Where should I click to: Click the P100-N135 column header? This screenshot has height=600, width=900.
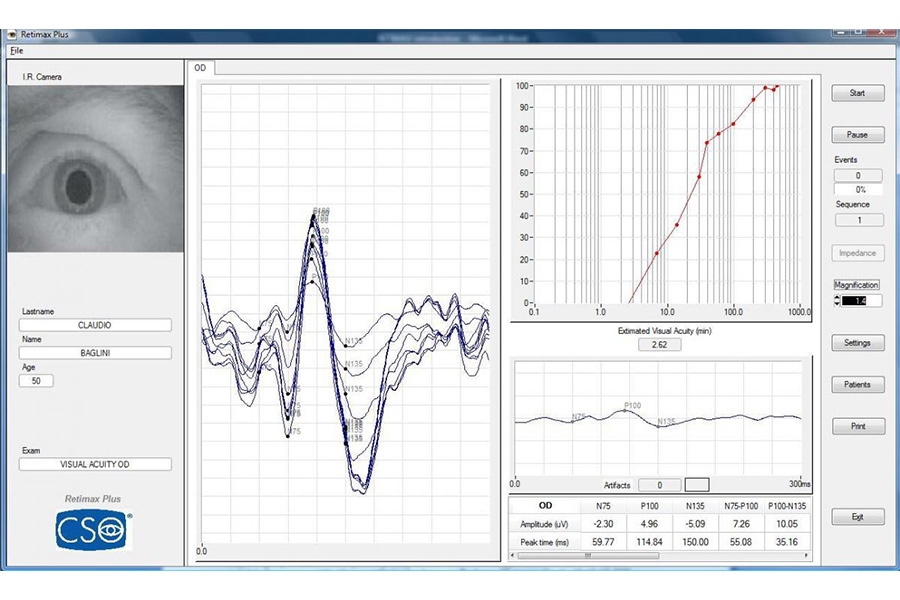[787, 506]
